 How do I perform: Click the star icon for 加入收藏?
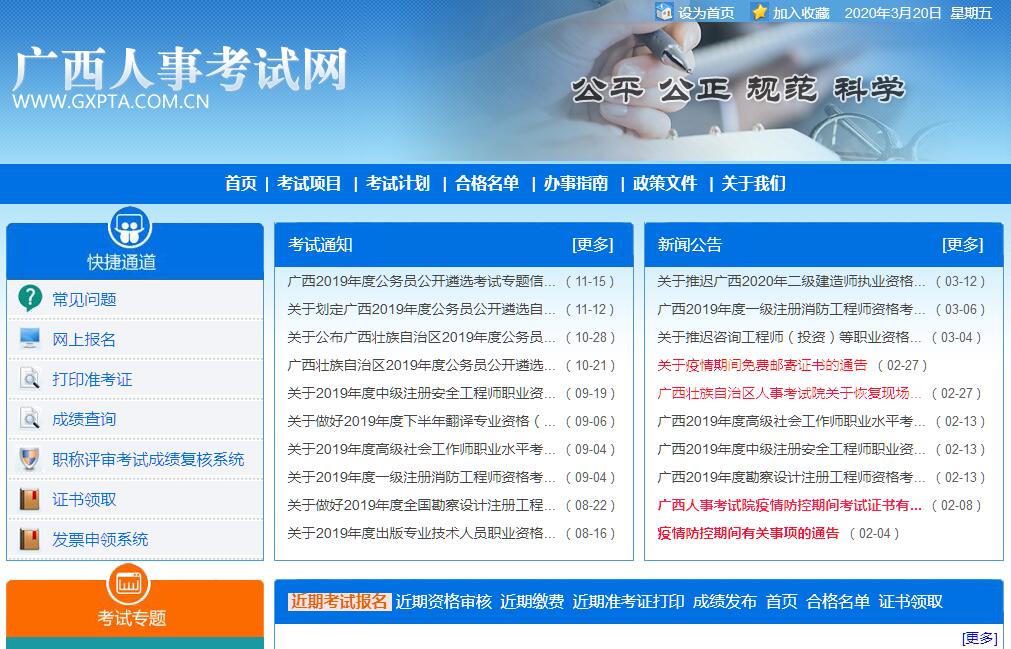coord(760,12)
